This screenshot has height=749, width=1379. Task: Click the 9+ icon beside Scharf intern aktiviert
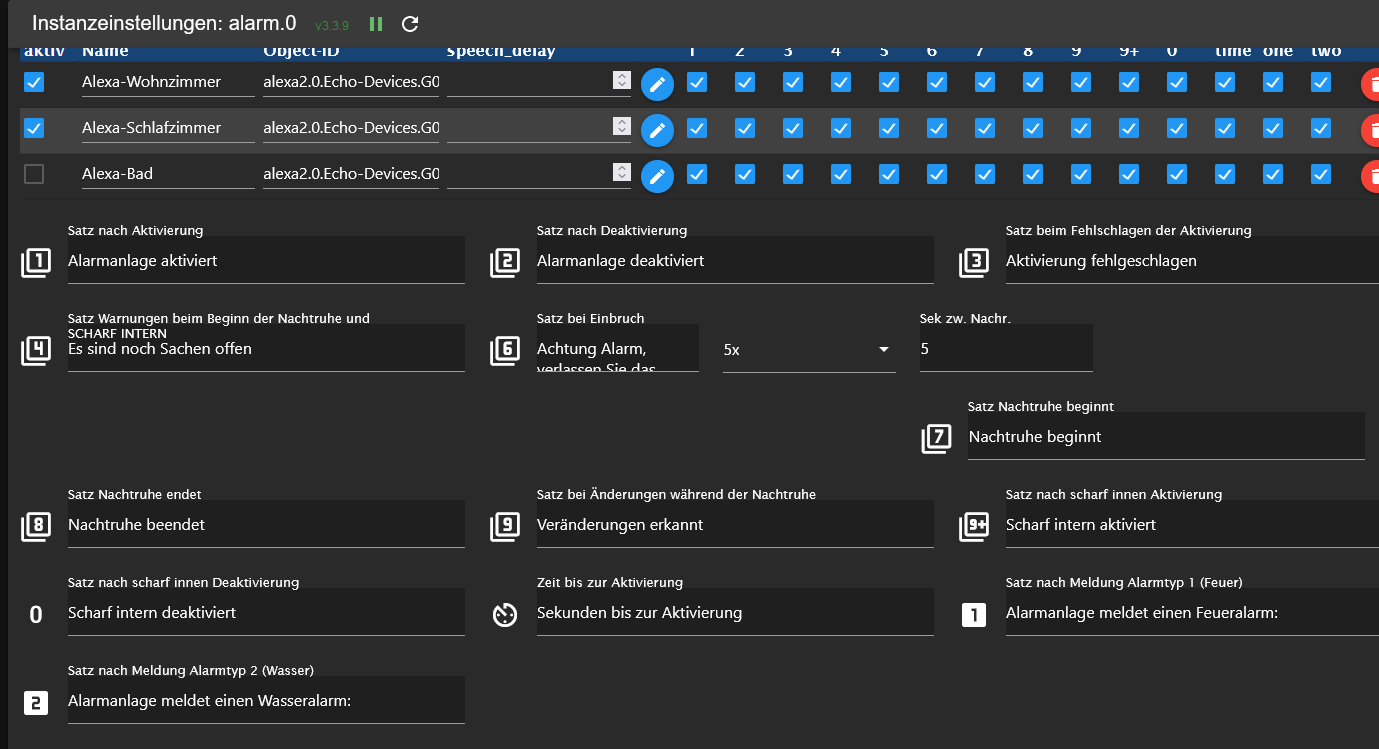974,526
